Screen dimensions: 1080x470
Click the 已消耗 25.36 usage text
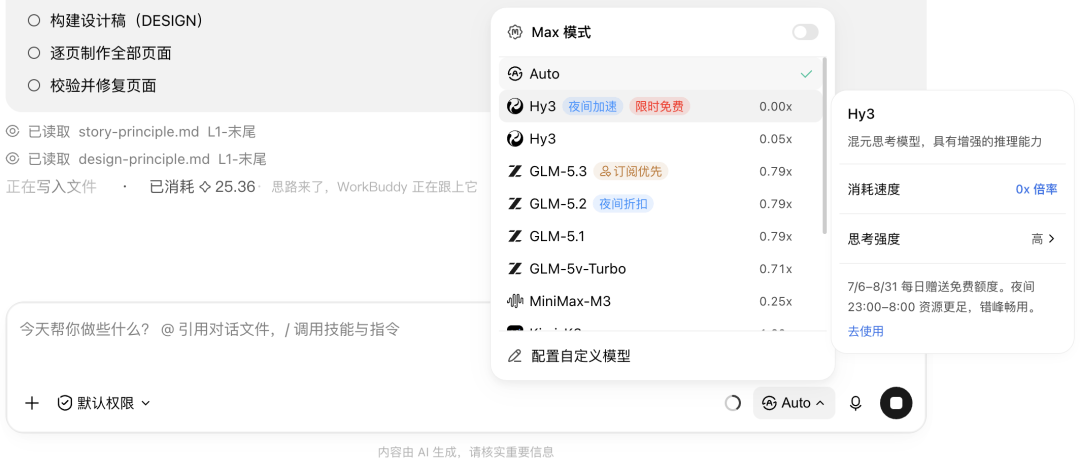pyautogui.click(x=202, y=187)
